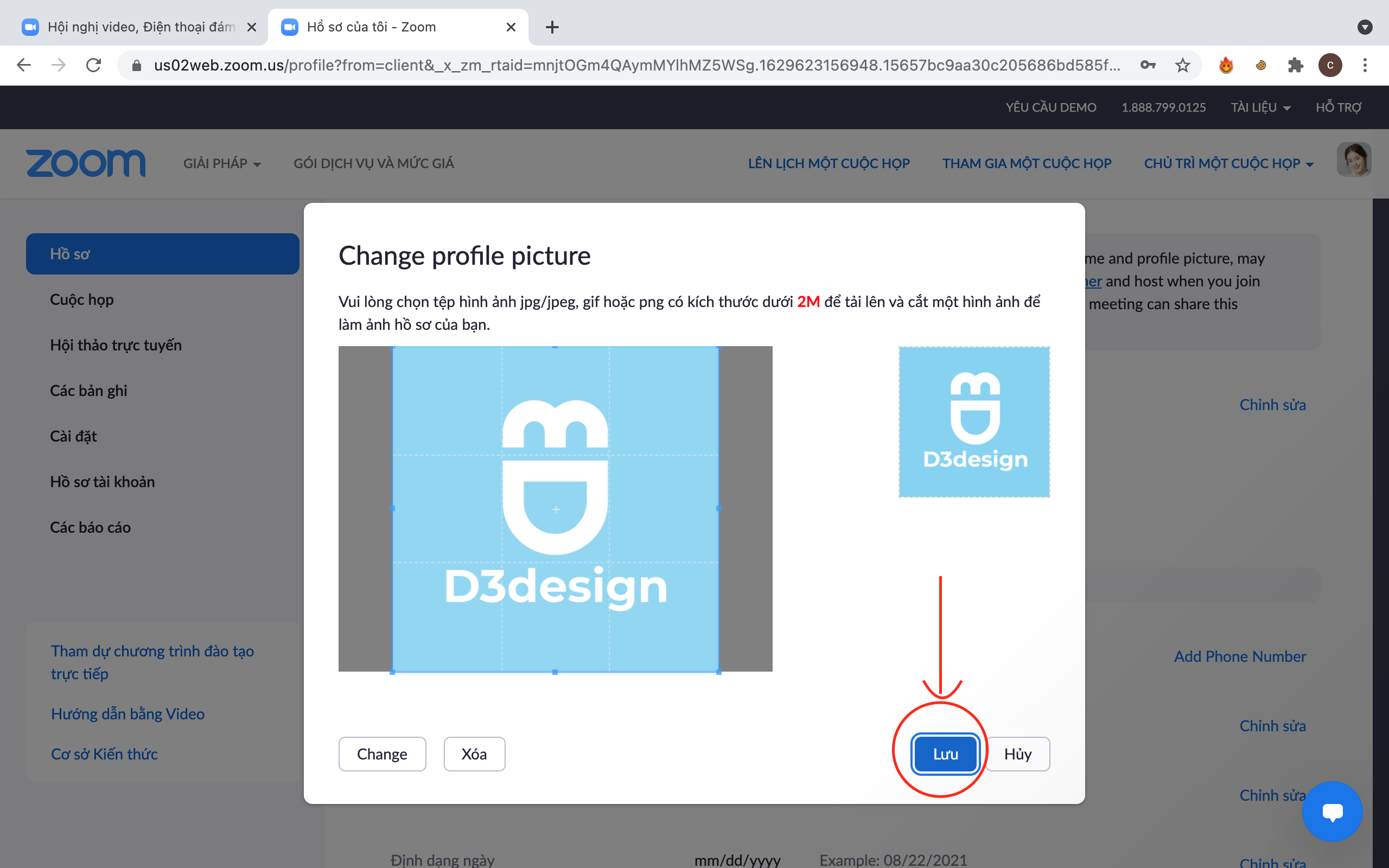Close the Hồ sơ của tôi tab
Screen dimensions: 1389x868
coord(511,27)
